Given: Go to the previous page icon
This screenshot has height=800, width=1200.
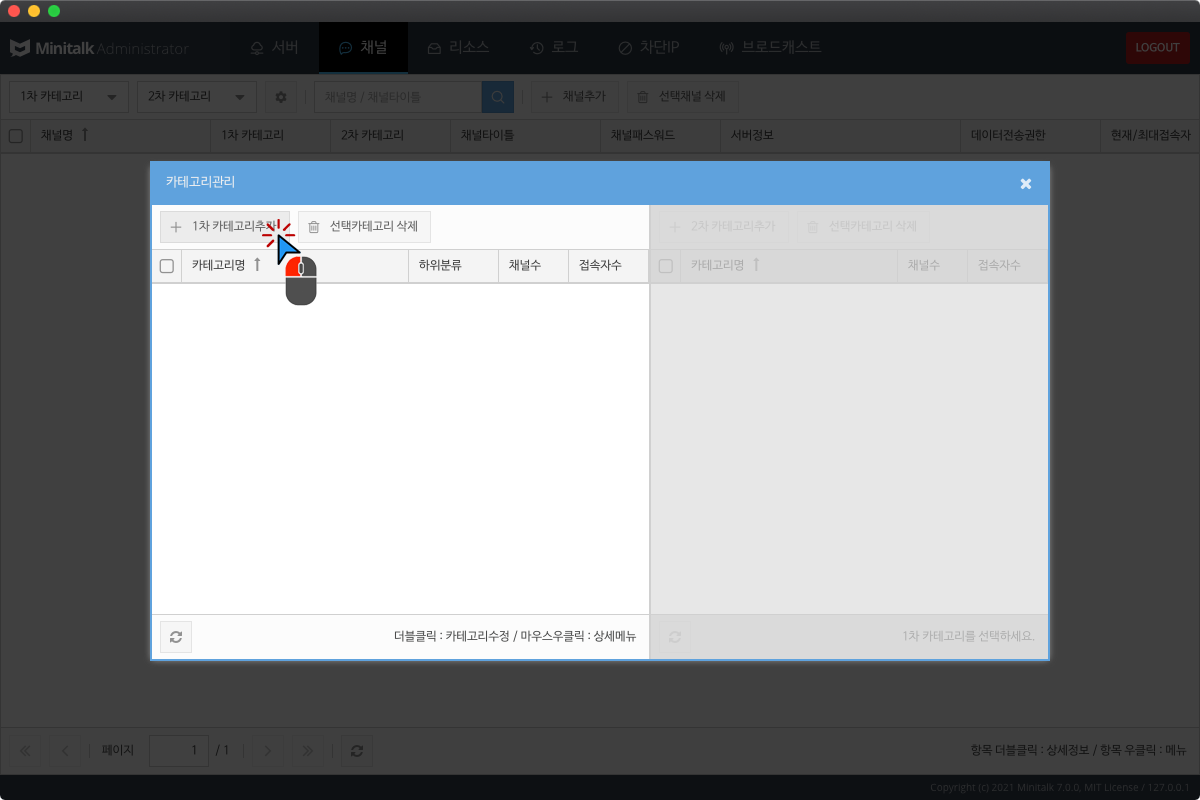Looking at the screenshot, I should [x=65, y=751].
